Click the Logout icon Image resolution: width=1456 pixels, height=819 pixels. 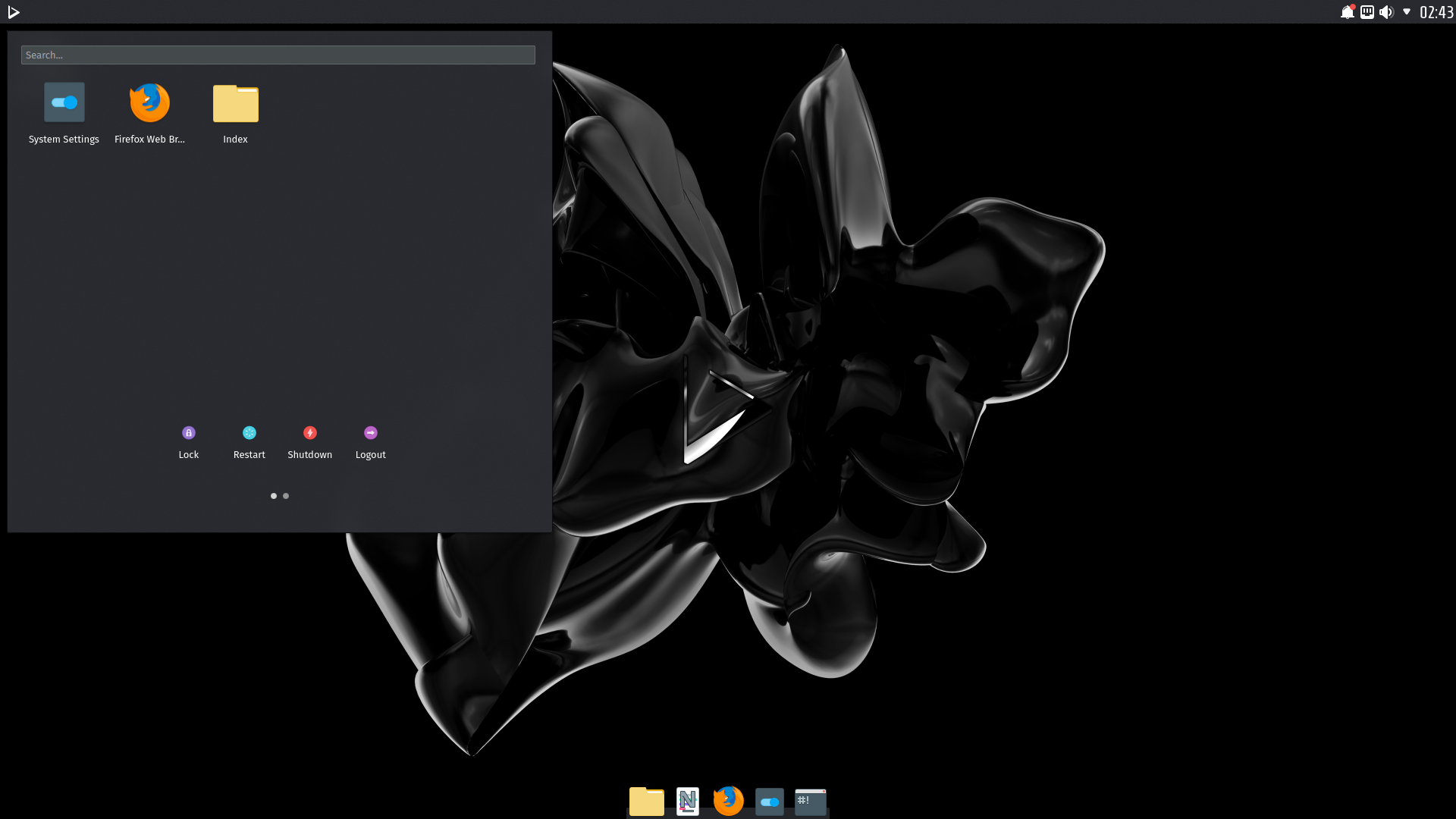pos(371,433)
